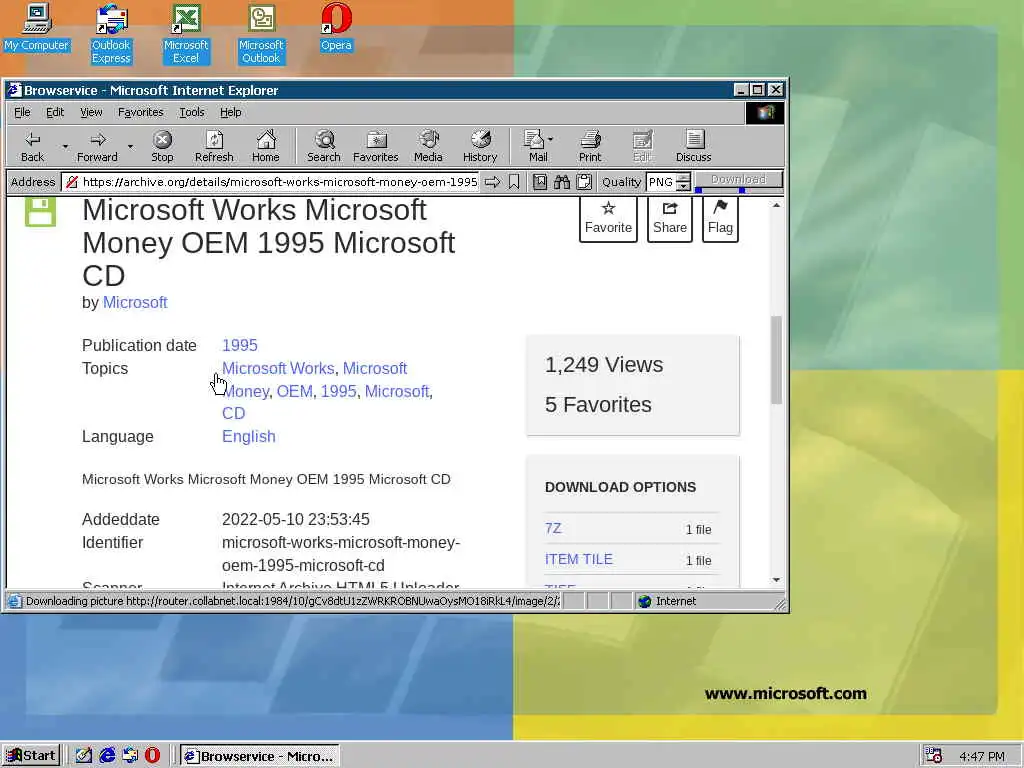Viewport: 1024px width, 768px height.
Task: Click the vertical scrollbar thumb
Action: click(x=776, y=360)
